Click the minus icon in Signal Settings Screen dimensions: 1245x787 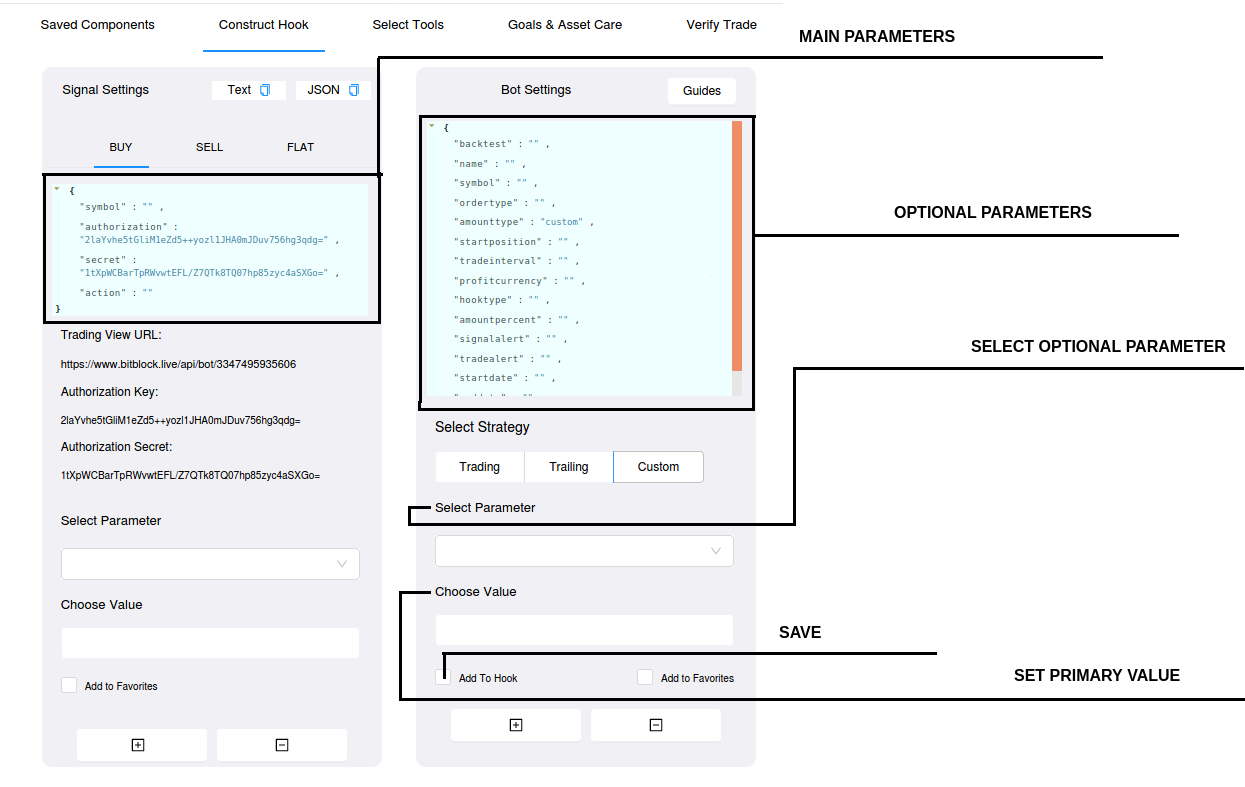tap(282, 745)
